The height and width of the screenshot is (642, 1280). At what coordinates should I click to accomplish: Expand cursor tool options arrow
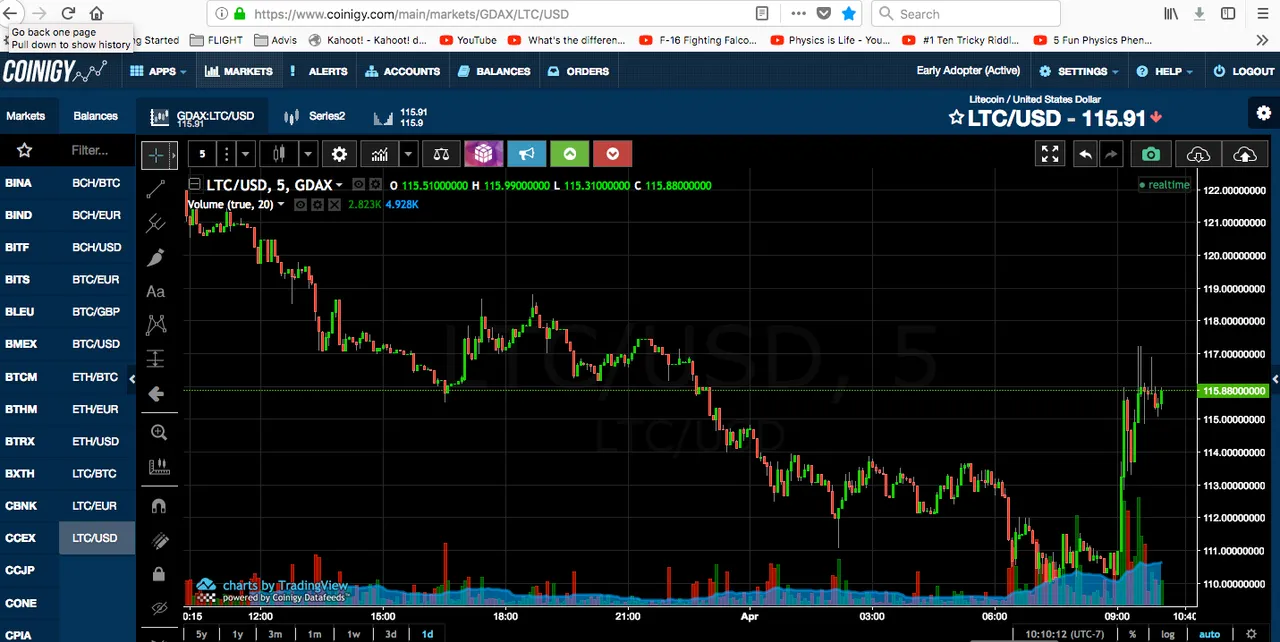(x=173, y=155)
